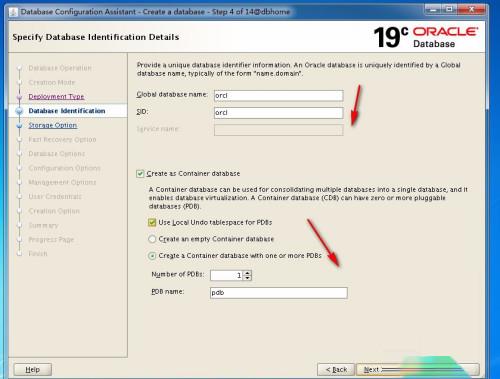Click the Fast Recovery Option step label
Viewport: 500px width, 379px height.
62,140
